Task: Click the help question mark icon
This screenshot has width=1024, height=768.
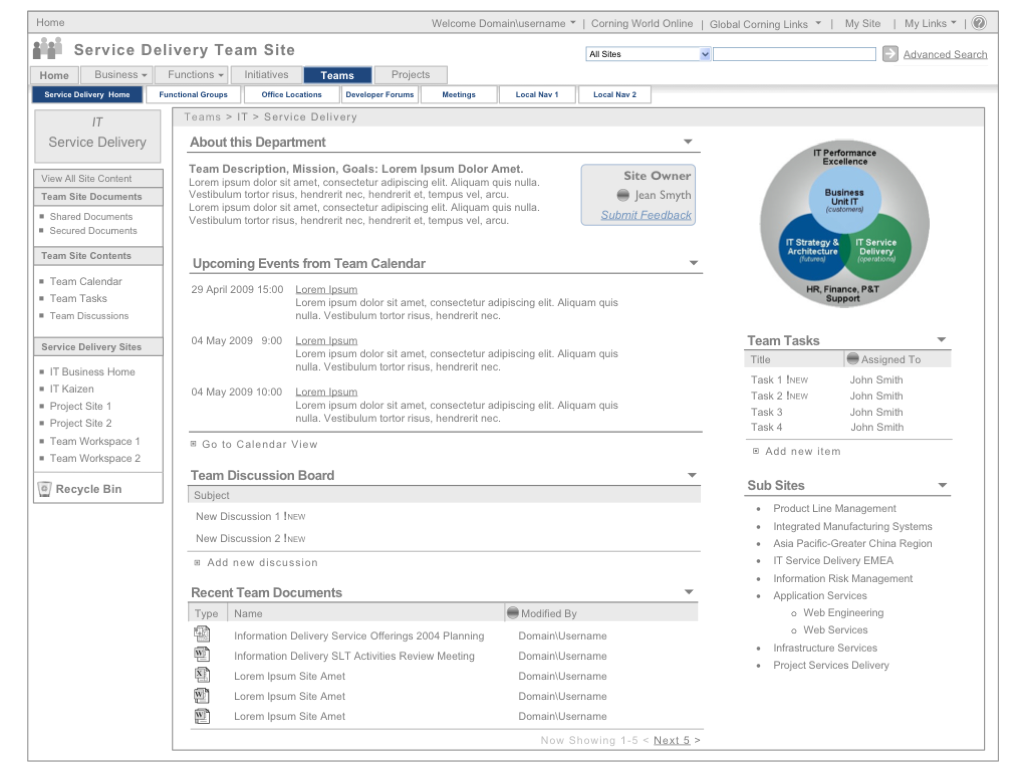Action: pyautogui.click(x=978, y=23)
